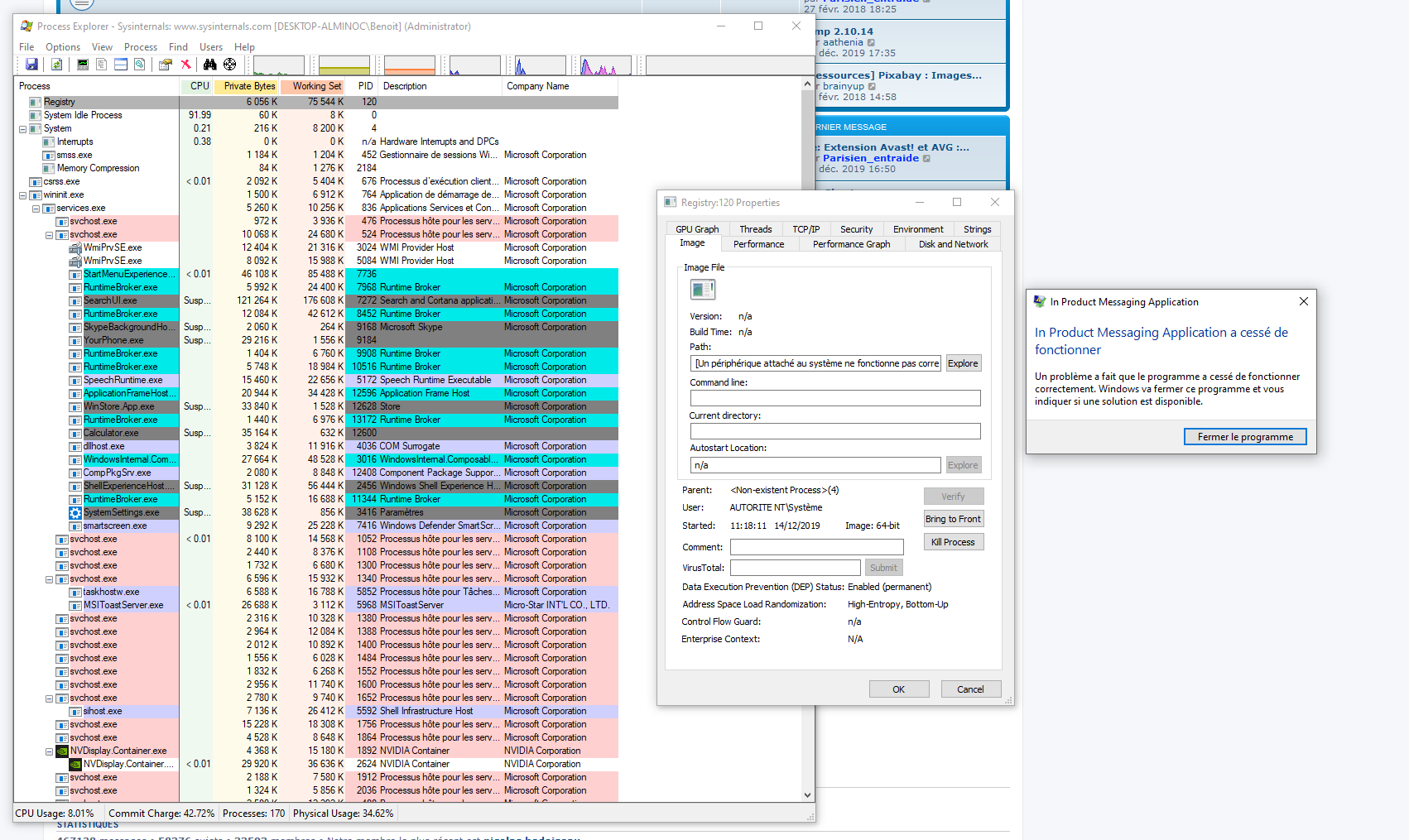Click the Comment input field
The width and height of the screenshot is (1409, 840).
[x=817, y=547]
